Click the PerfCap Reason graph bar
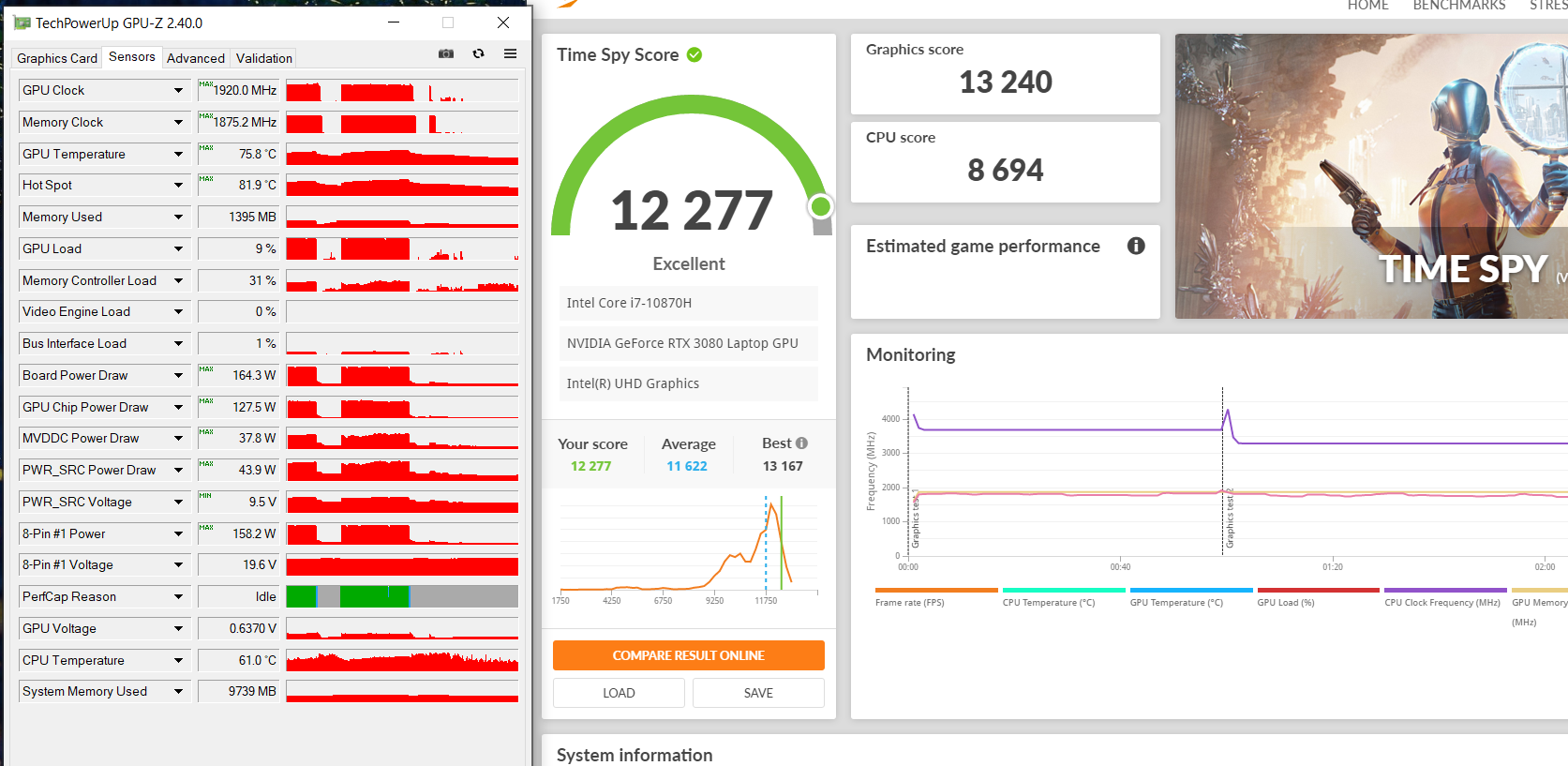Screen dimensions: 1568x766 tap(402, 596)
